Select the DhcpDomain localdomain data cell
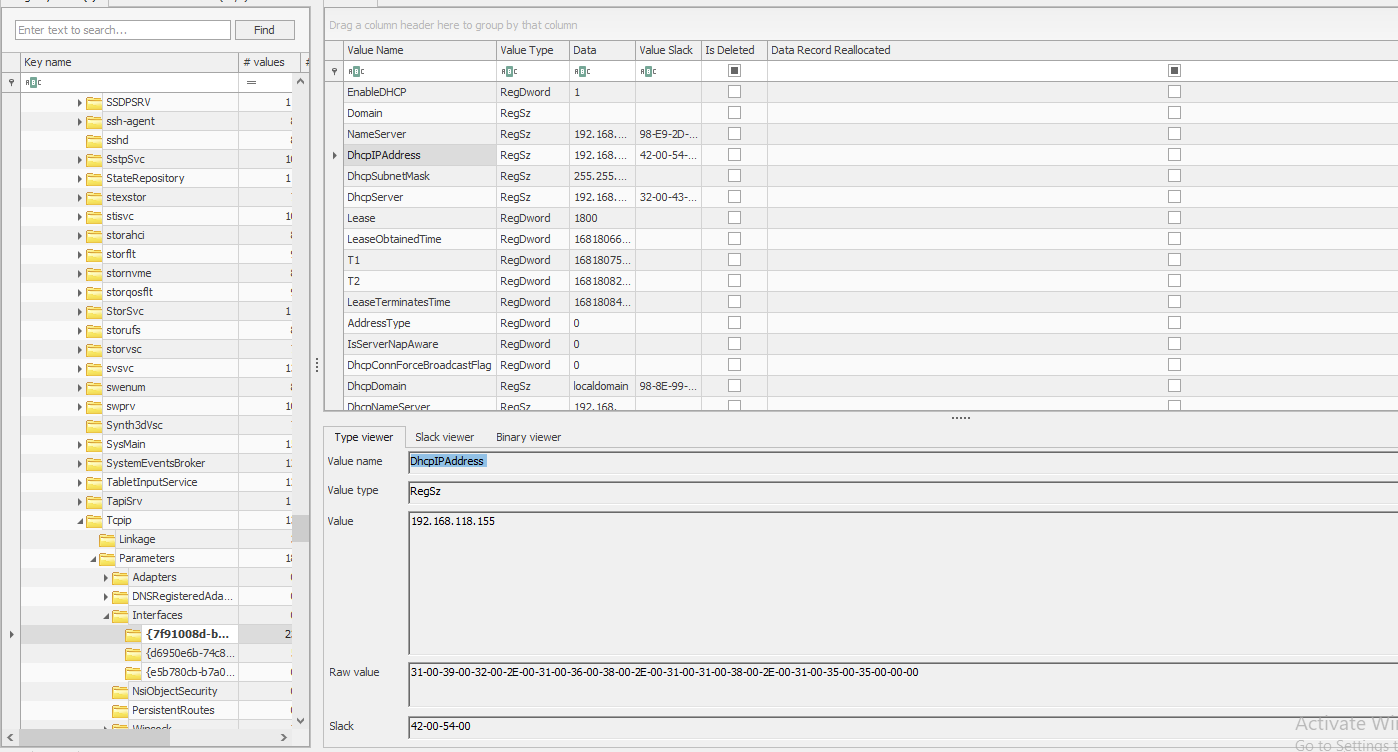 (602, 386)
